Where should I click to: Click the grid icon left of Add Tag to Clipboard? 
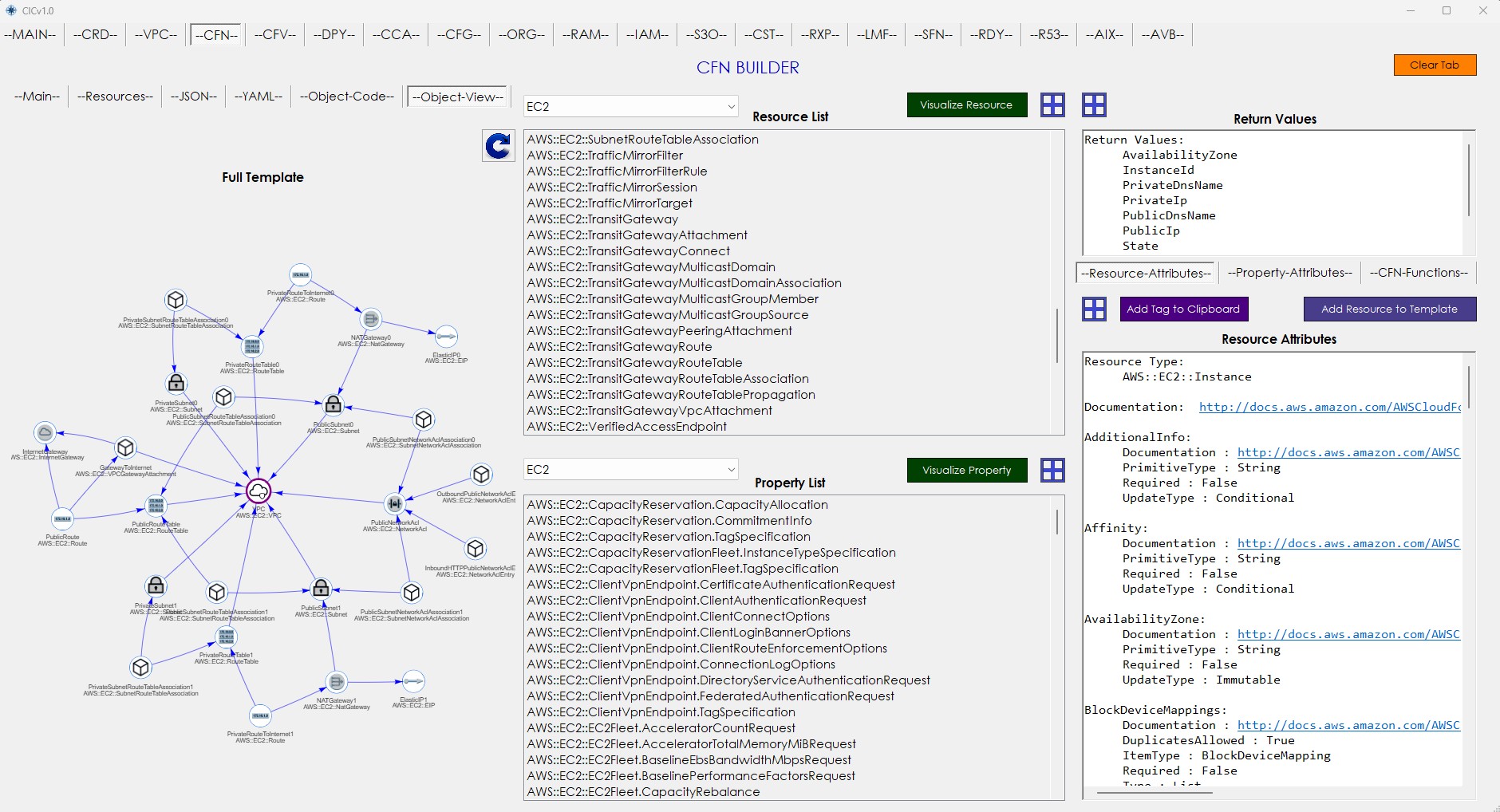pos(1094,309)
